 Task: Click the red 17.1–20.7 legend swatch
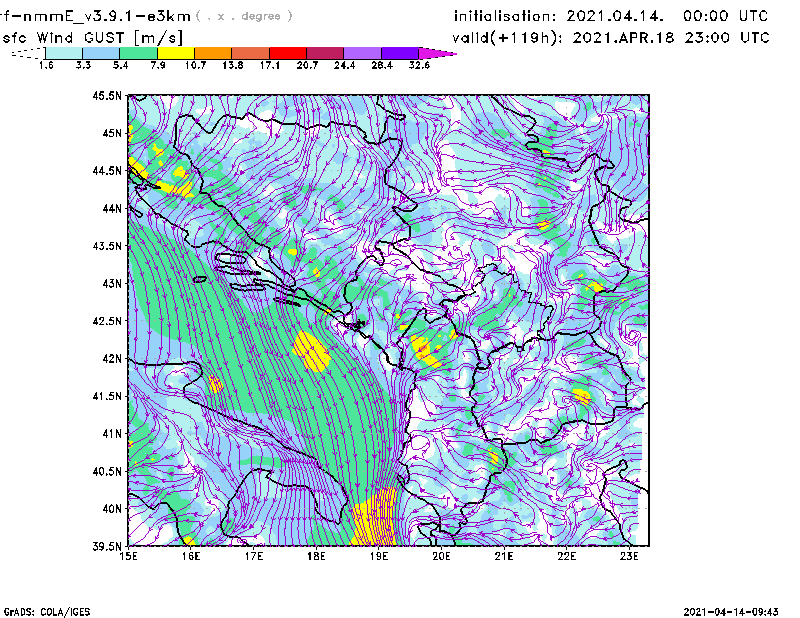pos(288,53)
